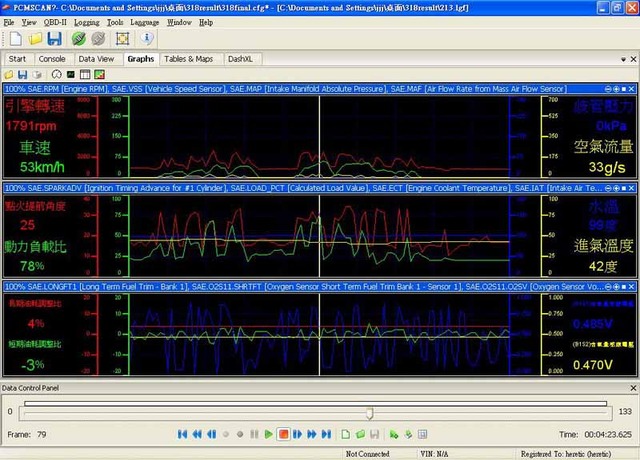Click the blue floppy Save icon
This screenshot has width=640, height=460.
click(x=54, y=38)
